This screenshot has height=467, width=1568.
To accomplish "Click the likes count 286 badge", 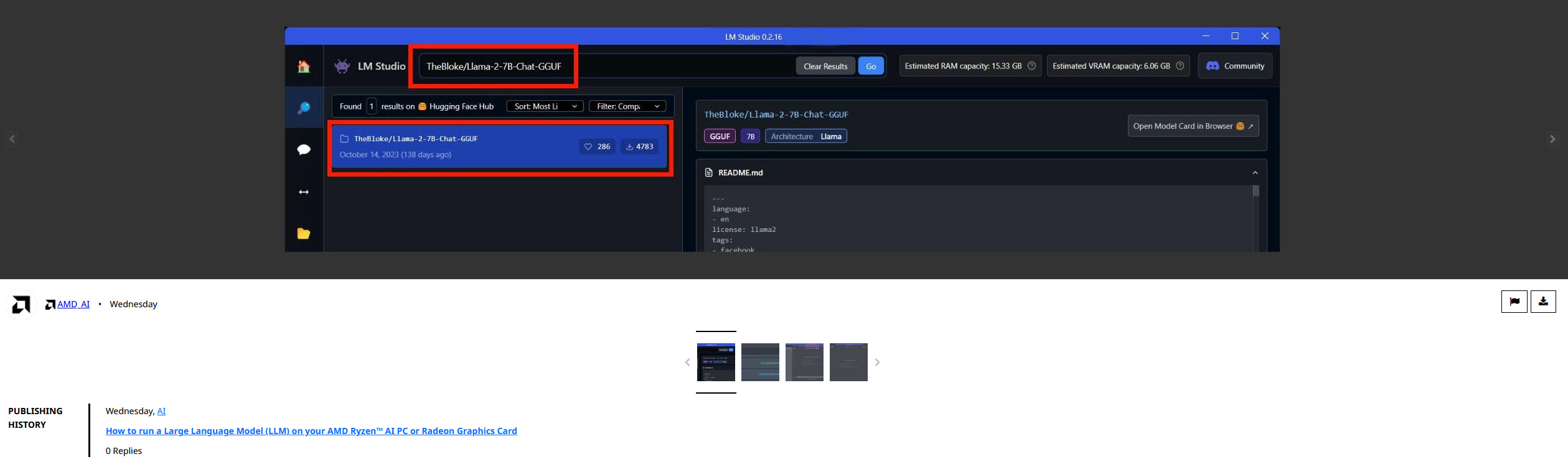I will pyautogui.click(x=597, y=147).
